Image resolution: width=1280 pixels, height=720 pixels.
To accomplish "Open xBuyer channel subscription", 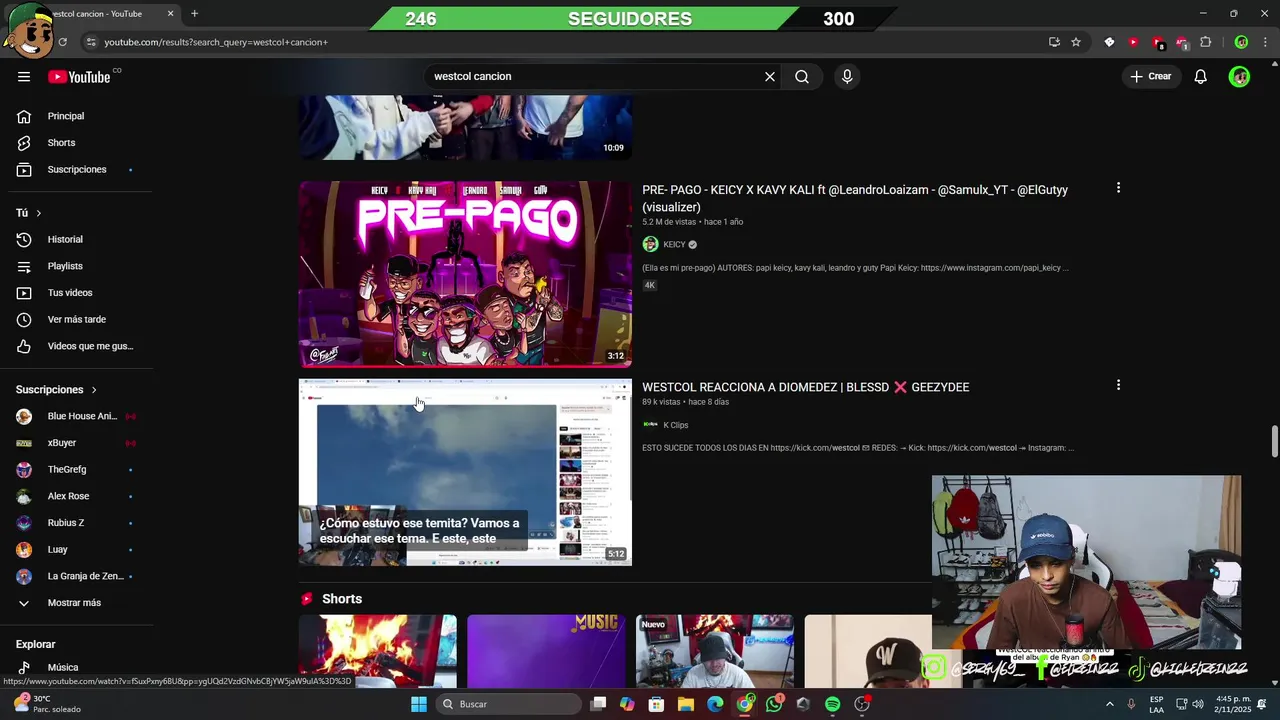I will point(77,443).
